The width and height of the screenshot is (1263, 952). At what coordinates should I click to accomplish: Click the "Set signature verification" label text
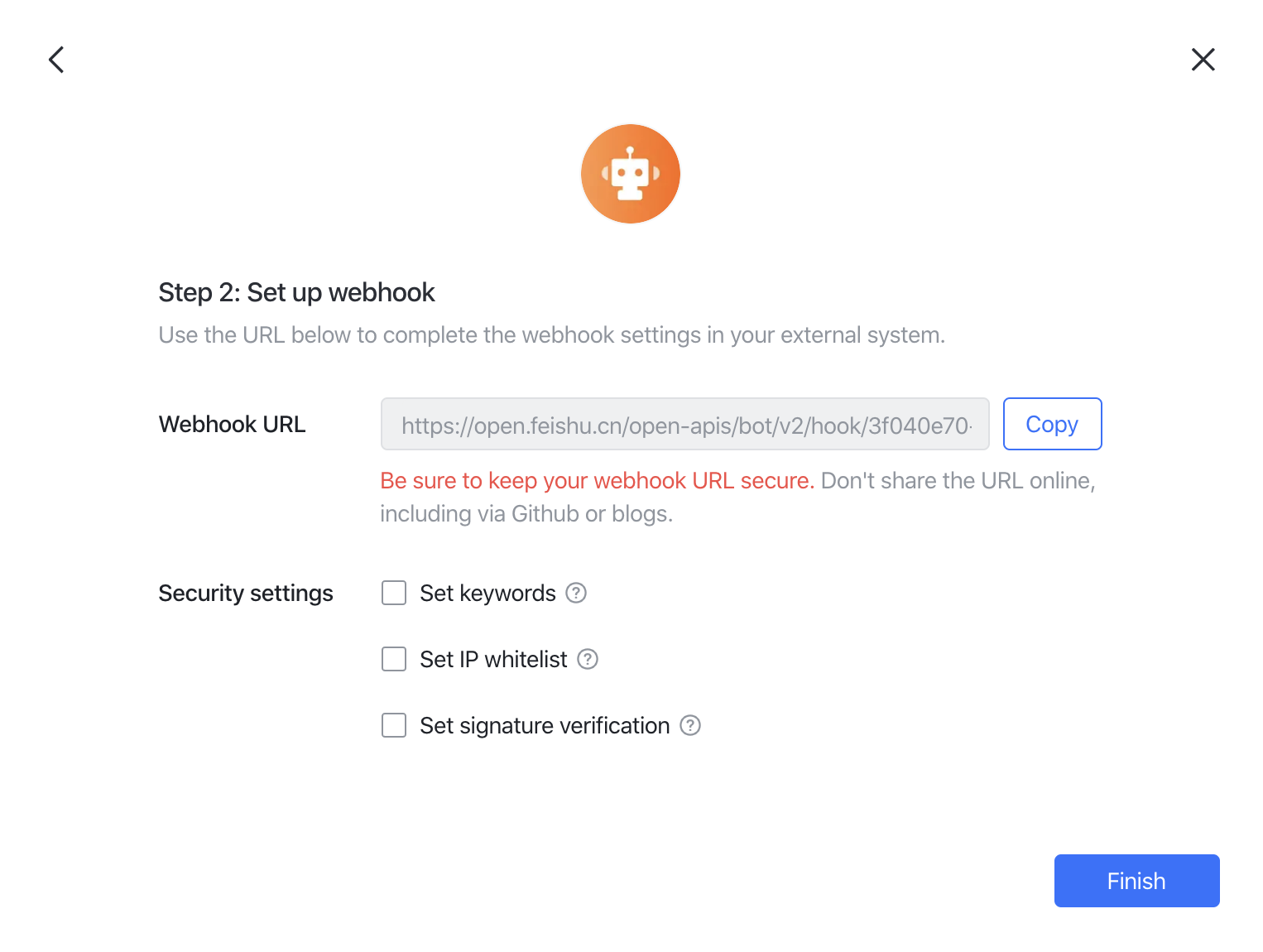point(545,725)
